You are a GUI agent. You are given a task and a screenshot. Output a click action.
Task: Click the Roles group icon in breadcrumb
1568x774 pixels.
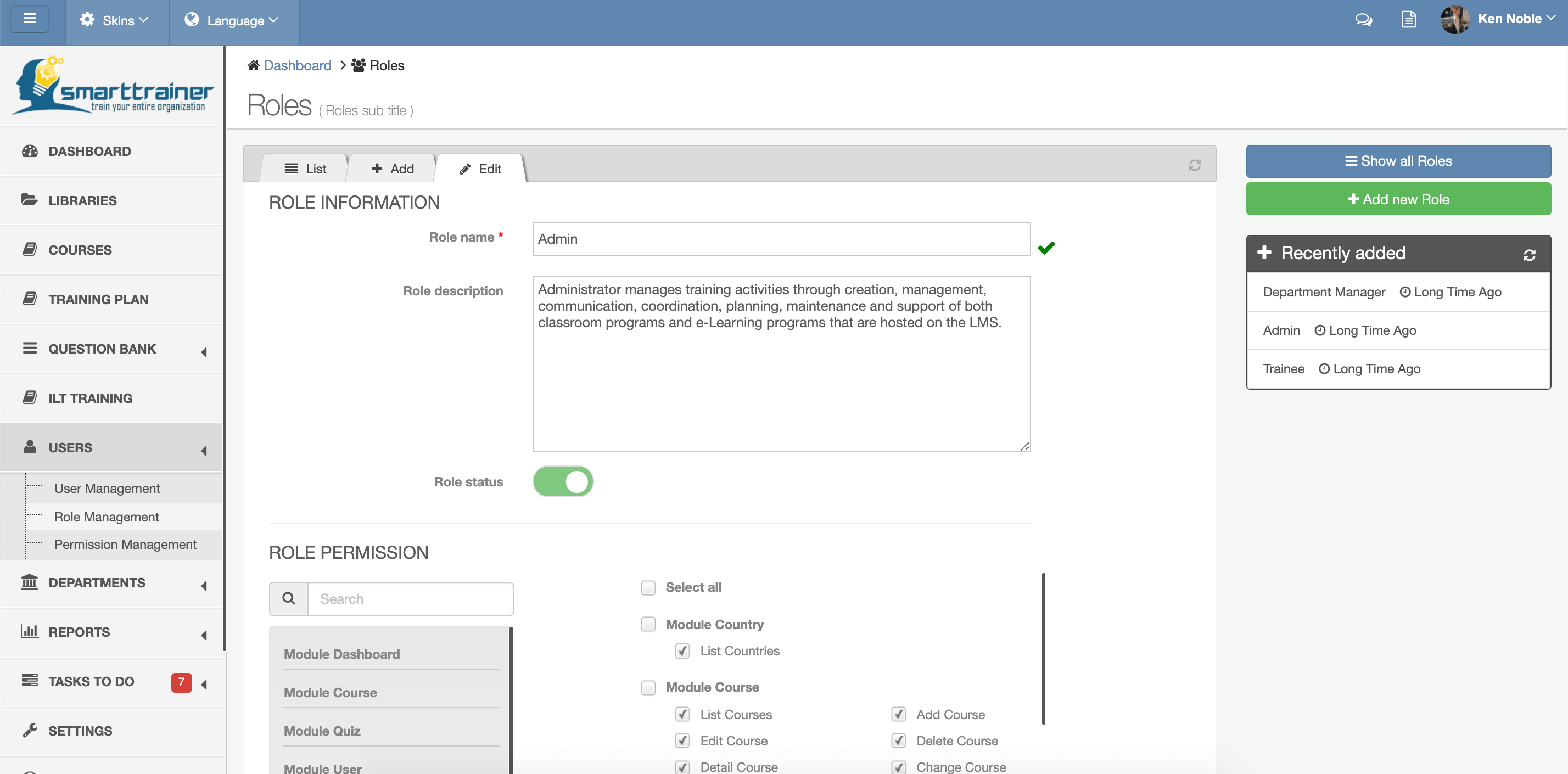(359, 65)
